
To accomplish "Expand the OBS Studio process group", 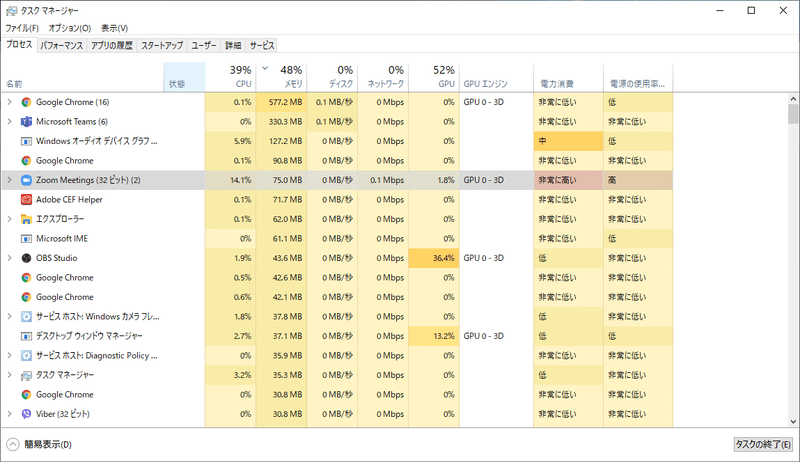I will [9, 258].
